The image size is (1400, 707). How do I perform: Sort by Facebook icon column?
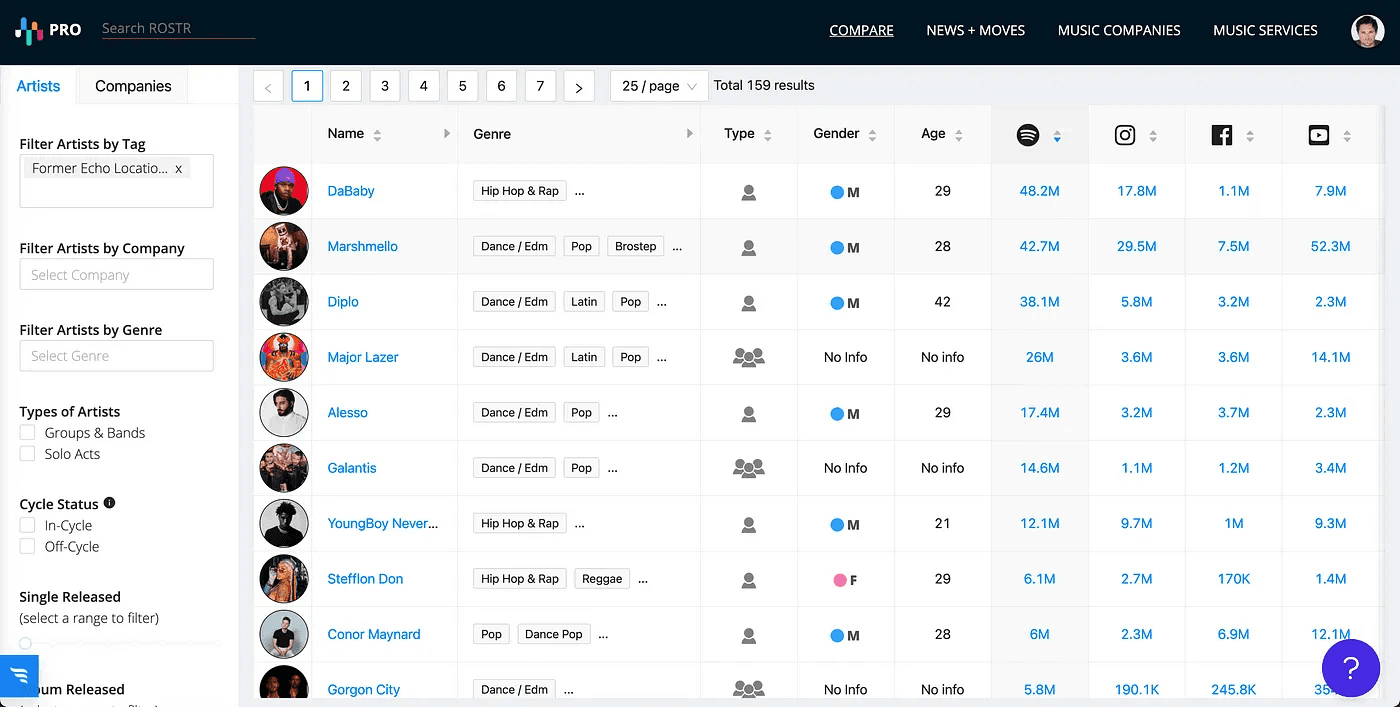pyautogui.click(x=1250, y=135)
